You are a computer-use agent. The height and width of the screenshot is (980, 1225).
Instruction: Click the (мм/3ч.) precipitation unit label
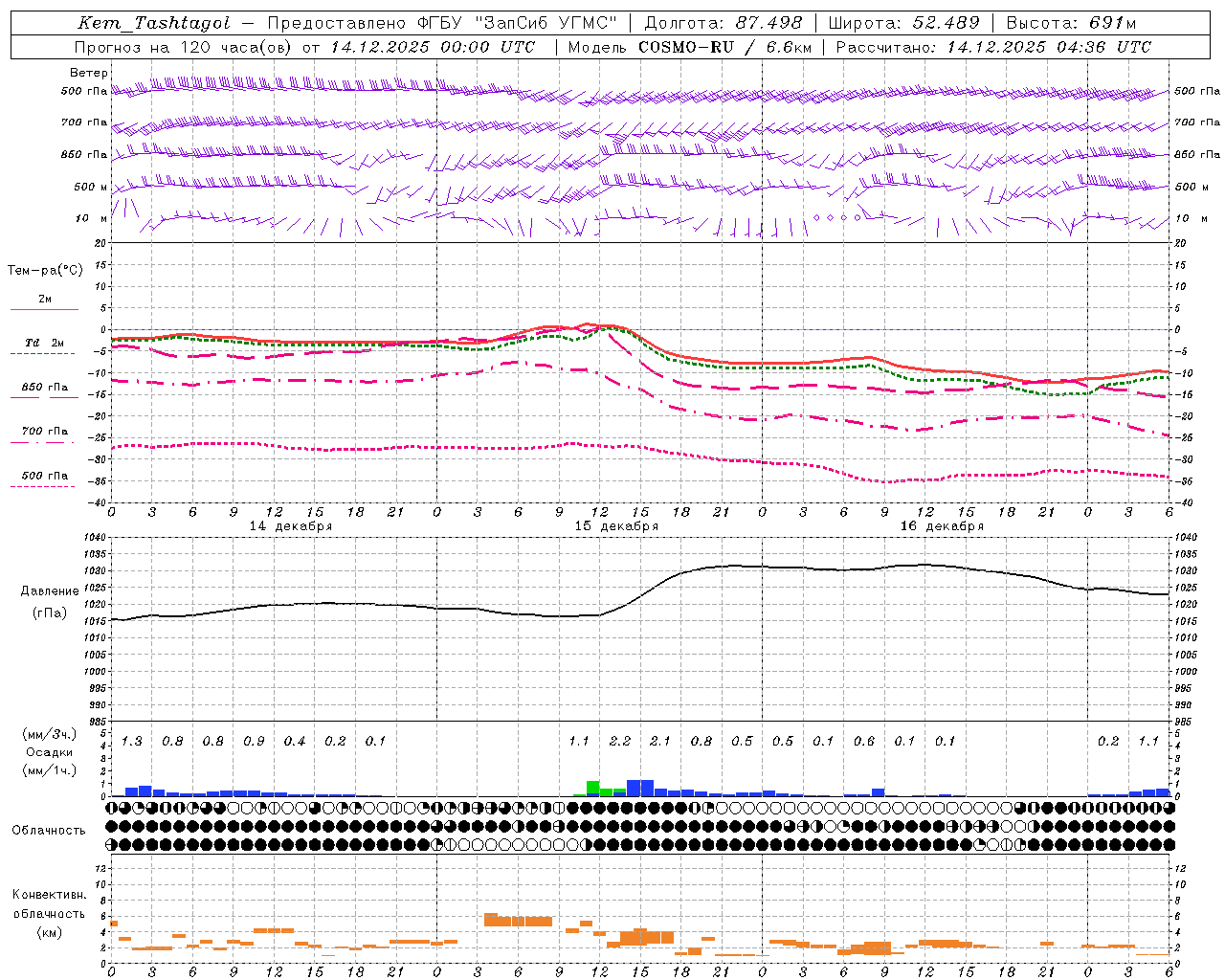pyautogui.click(x=50, y=734)
